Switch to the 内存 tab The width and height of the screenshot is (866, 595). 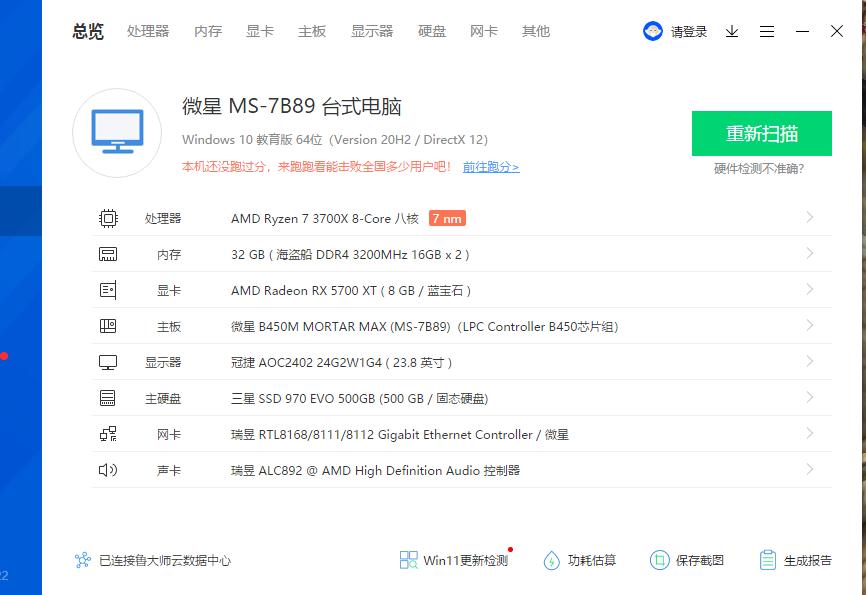coord(208,31)
